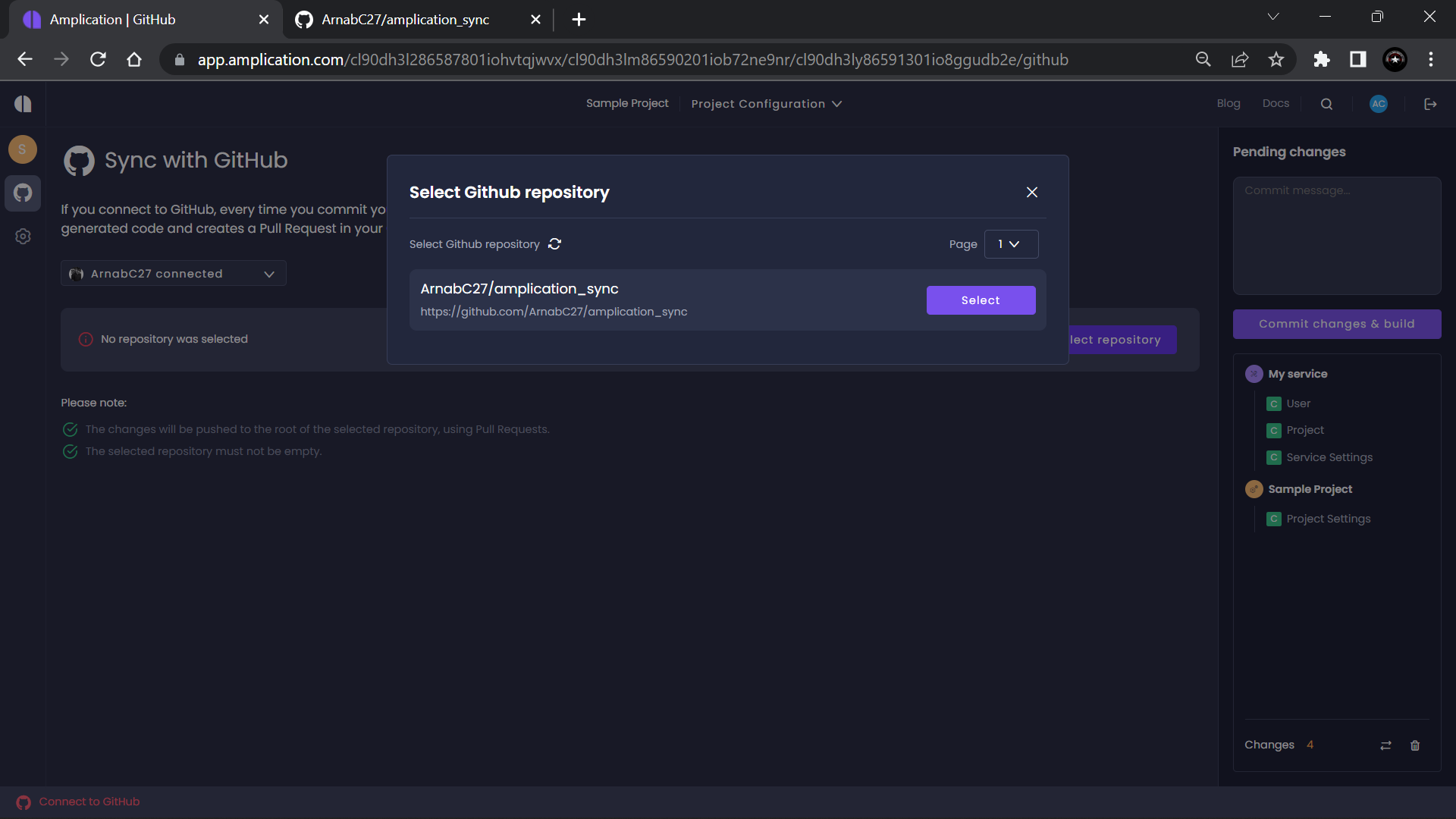Select the ArnabC27/amplication_sync repository
1456x819 pixels.
pos(981,300)
